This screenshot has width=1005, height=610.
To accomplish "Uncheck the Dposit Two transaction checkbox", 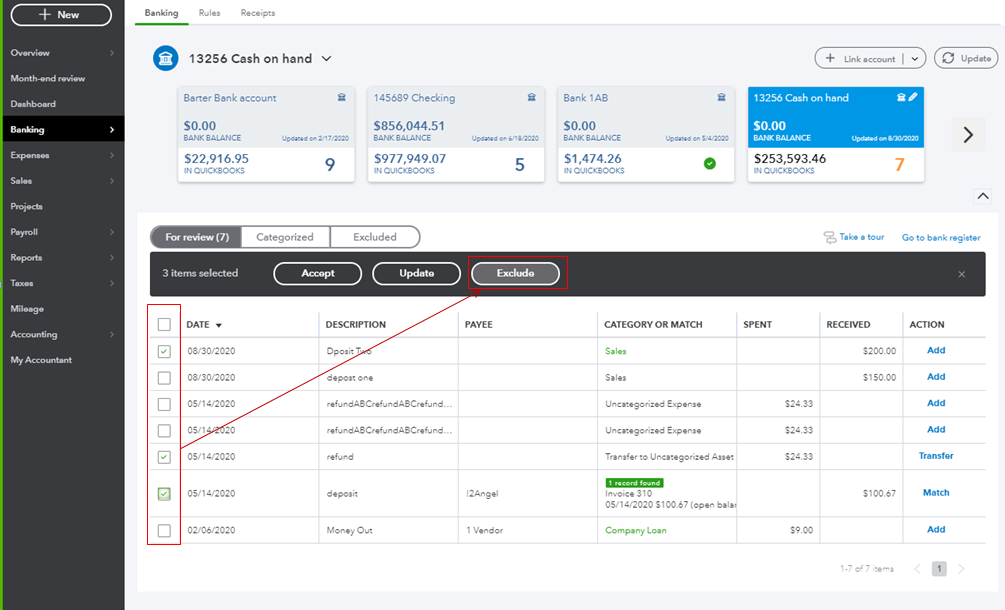I will point(164,351).
